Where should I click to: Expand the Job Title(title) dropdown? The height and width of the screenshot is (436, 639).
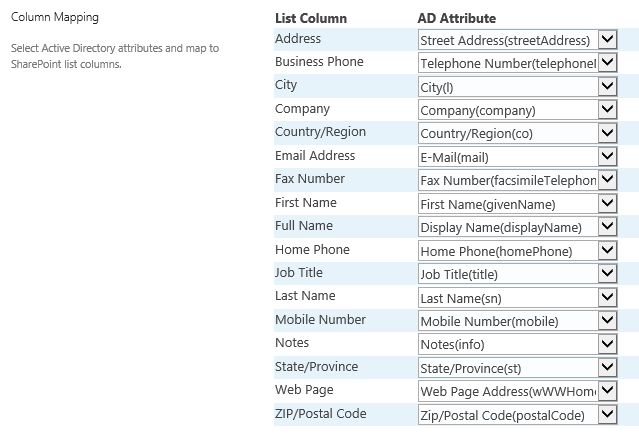click(x=518, y=274)
